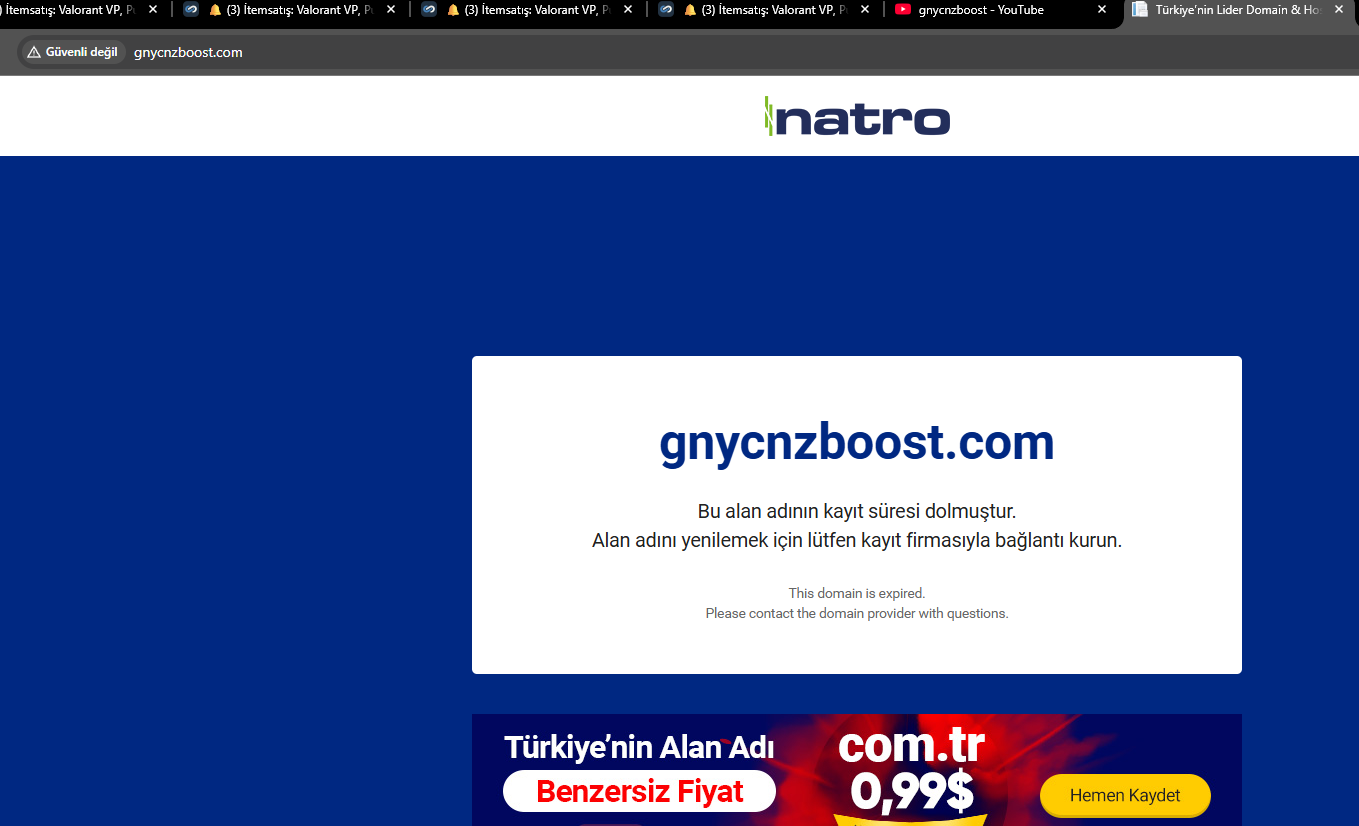Click the text 'Bu alan adının kayıt süresi dolmuştur.'
The width and height of the screenshot is (1359, 826).
857,511
